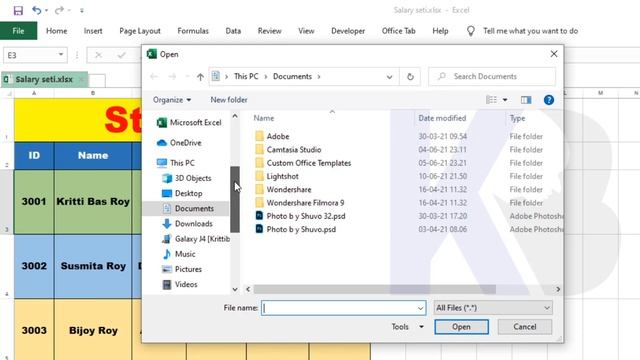Open the Review tab
The height and width of the screenshot is (360, 640).
[269, 31]
